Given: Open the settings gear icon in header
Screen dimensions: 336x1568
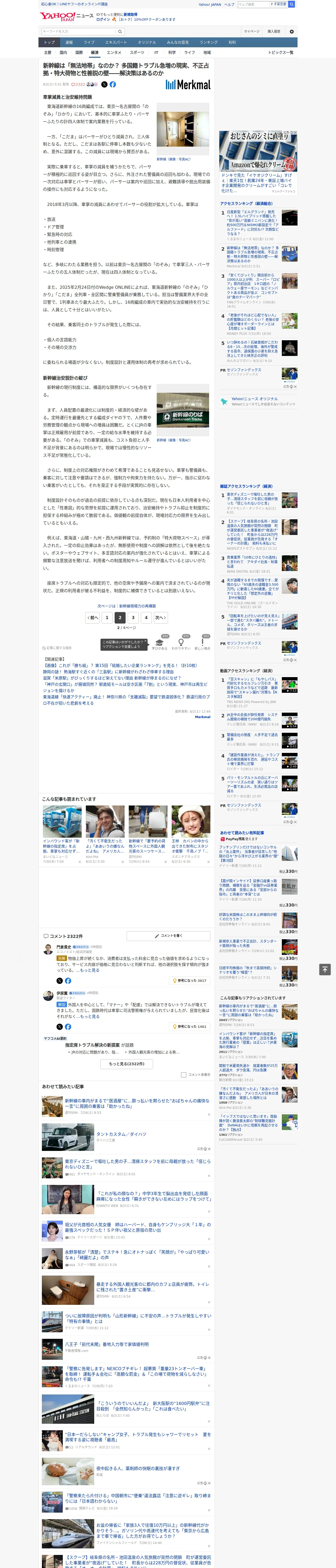Looking at the screenshot, I should tap(292, 32).
